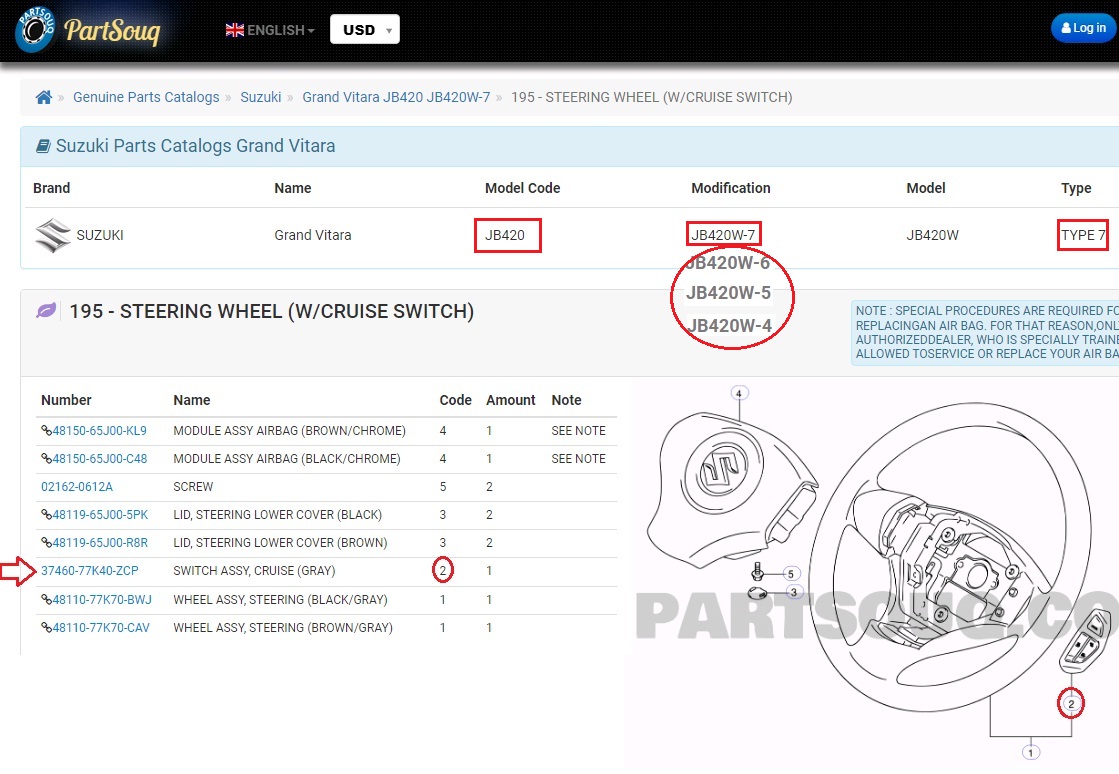Click substitution icon before 48110-77K70-BWJ
This screenshot has height=774, width=1119.
point(46,600)
